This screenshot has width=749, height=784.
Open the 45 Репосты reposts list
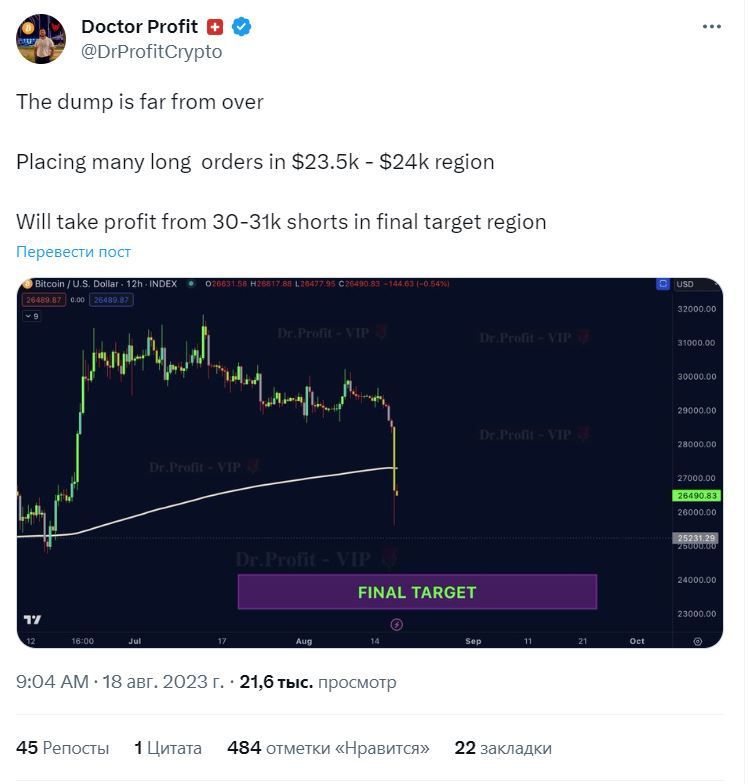[x=62, y=748]
